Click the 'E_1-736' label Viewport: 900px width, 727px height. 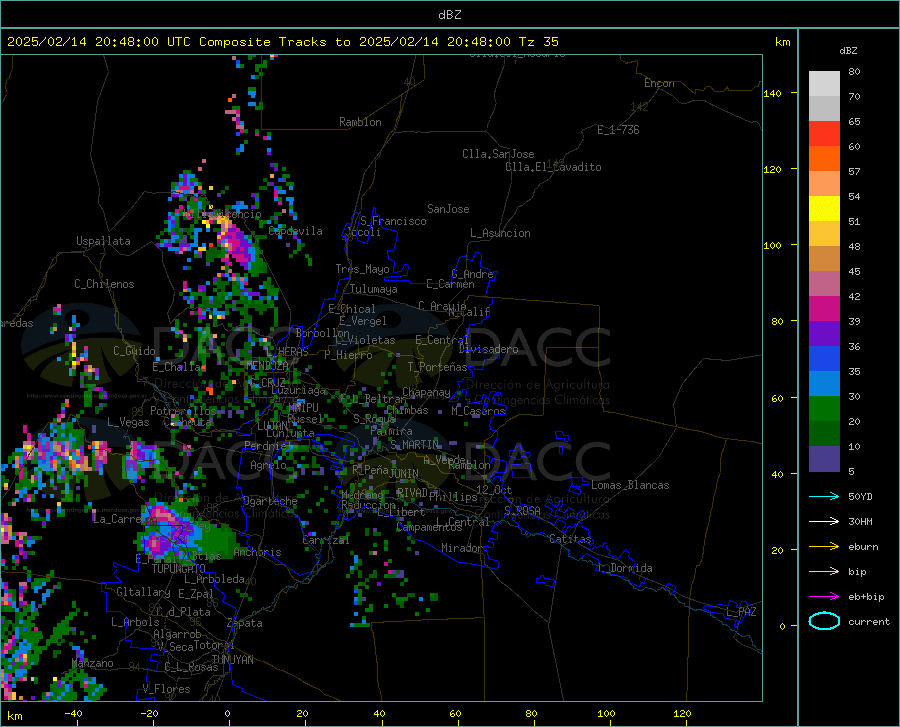click(x=618, y=130)
